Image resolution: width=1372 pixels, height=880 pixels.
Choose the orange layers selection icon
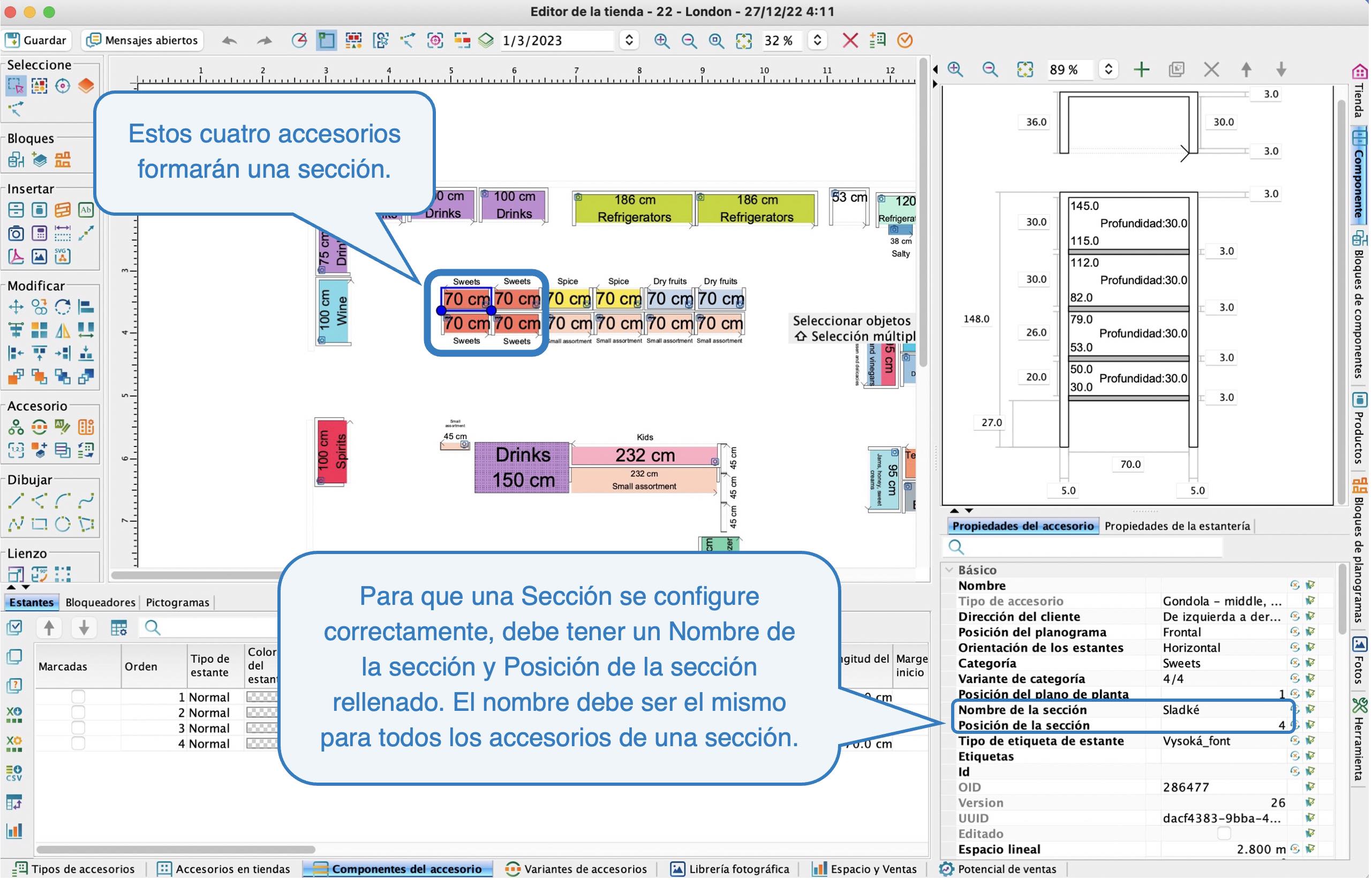coord(86,86)
